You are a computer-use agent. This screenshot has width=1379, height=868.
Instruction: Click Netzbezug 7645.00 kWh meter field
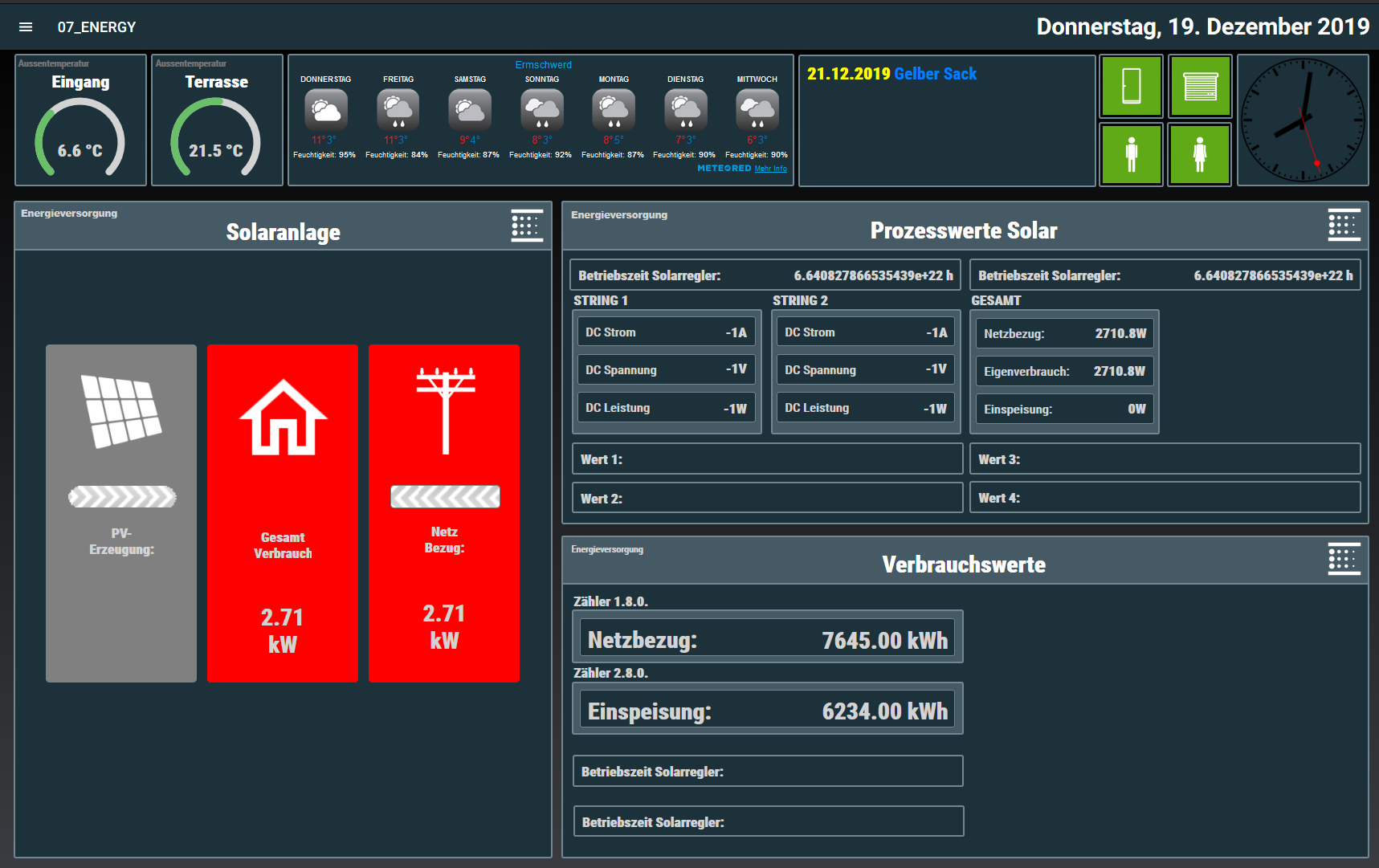767,639
